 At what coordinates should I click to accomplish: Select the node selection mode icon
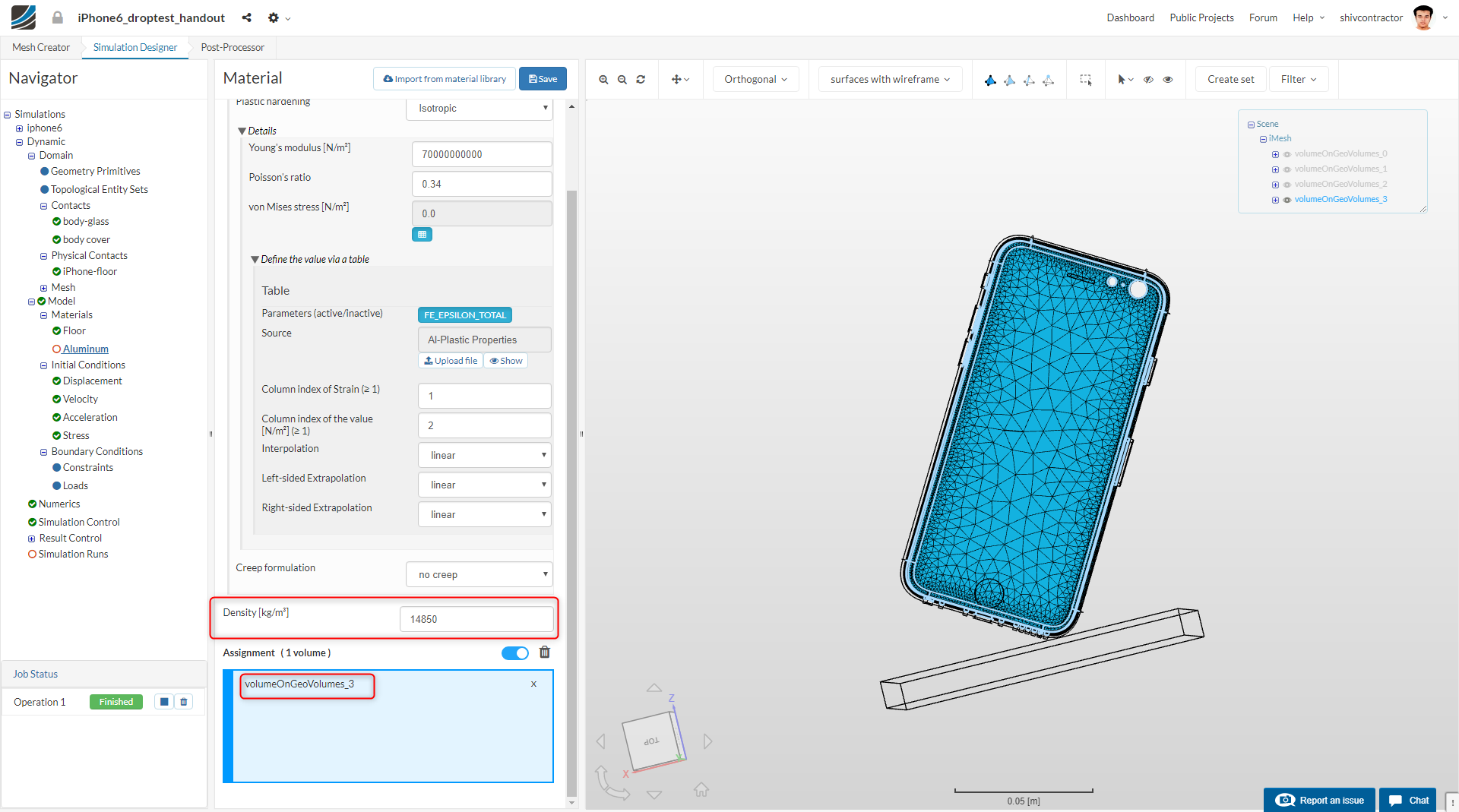[1048, 80]
